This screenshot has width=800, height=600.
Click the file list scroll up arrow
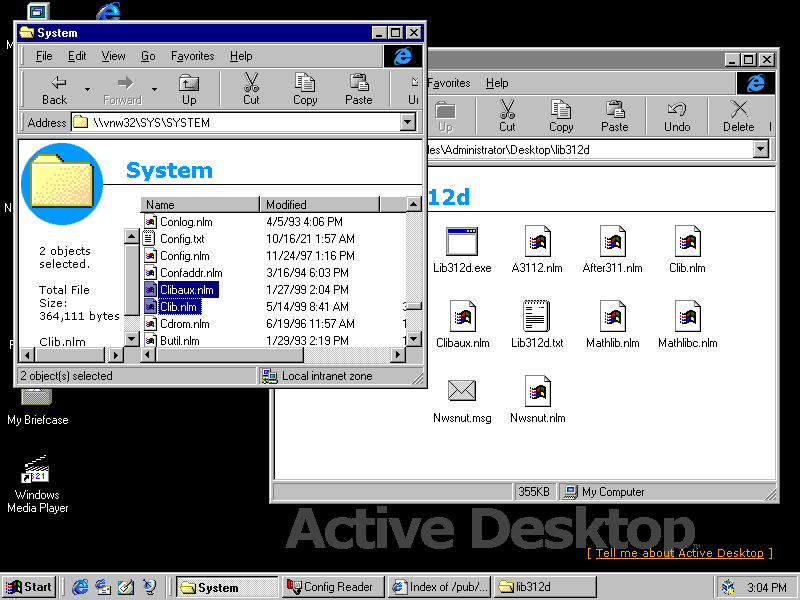pyautogui.click(x=414, y=205)
